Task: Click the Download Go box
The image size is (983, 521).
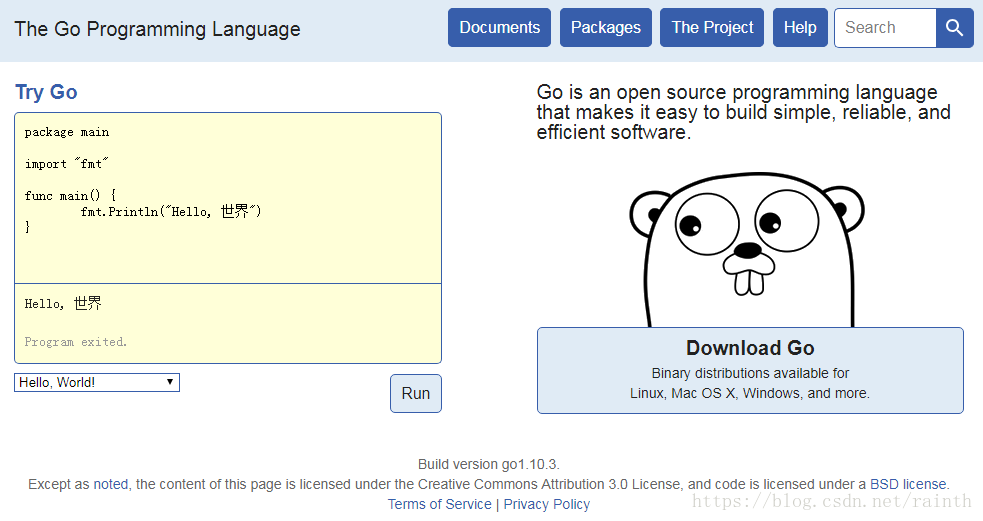Action: click(x=750, y=370)
